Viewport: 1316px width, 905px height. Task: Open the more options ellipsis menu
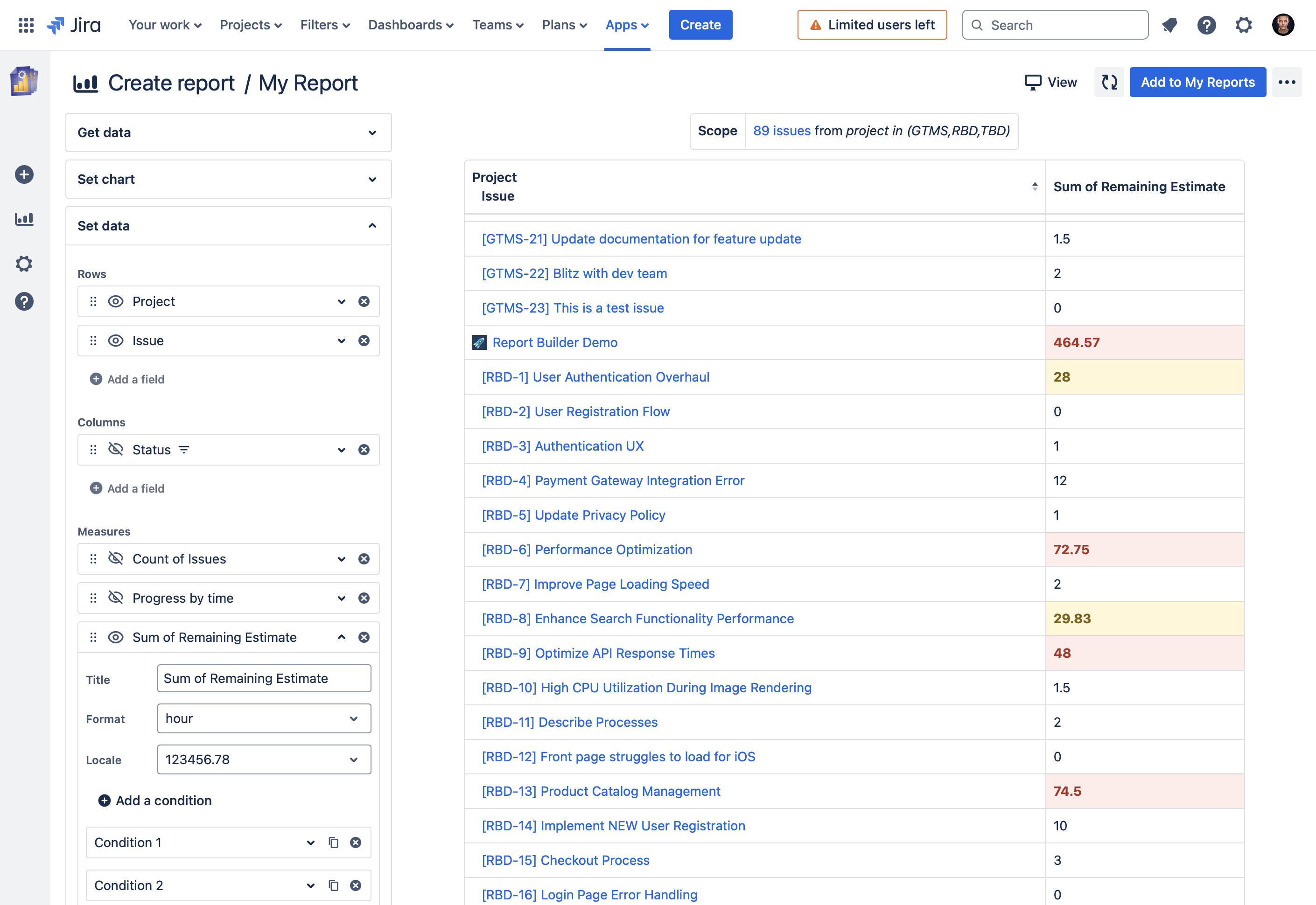click(x=1287, y=82)
